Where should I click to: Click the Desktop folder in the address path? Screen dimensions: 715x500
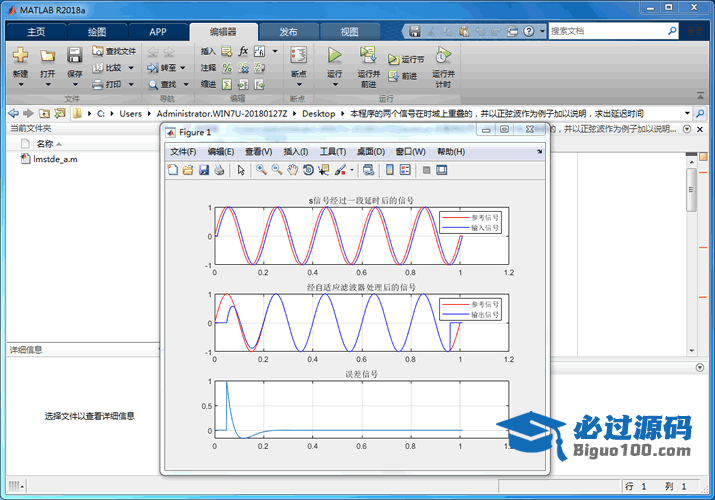[x=318, y=113]
